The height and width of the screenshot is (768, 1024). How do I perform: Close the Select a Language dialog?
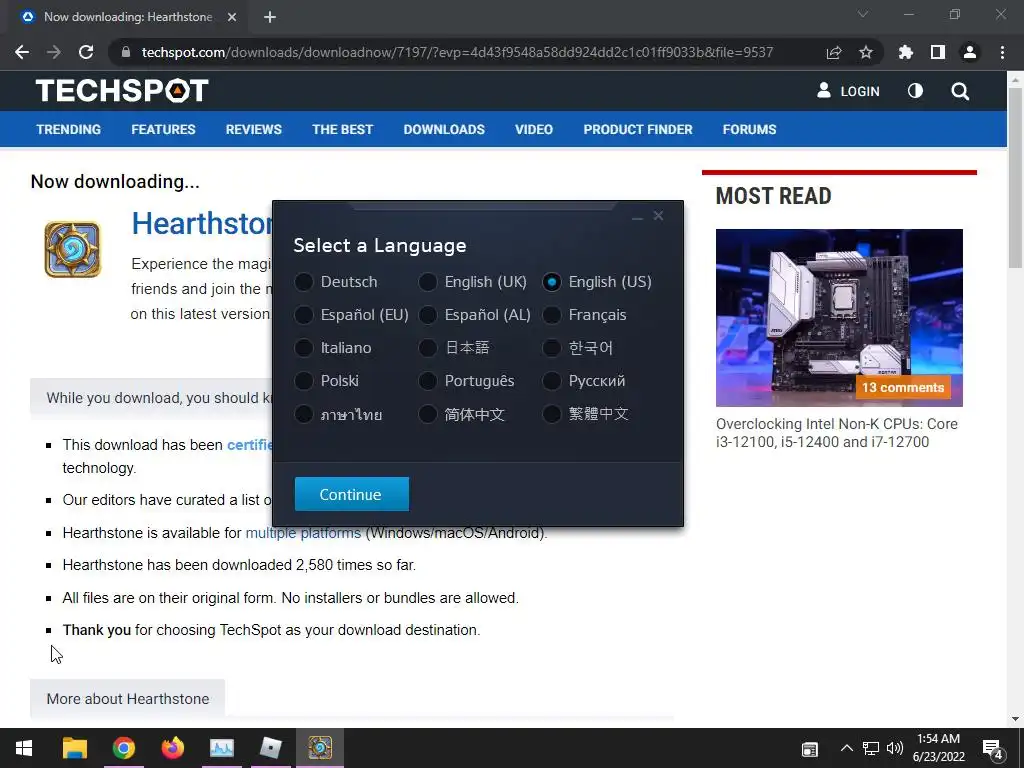coord(658,216)
